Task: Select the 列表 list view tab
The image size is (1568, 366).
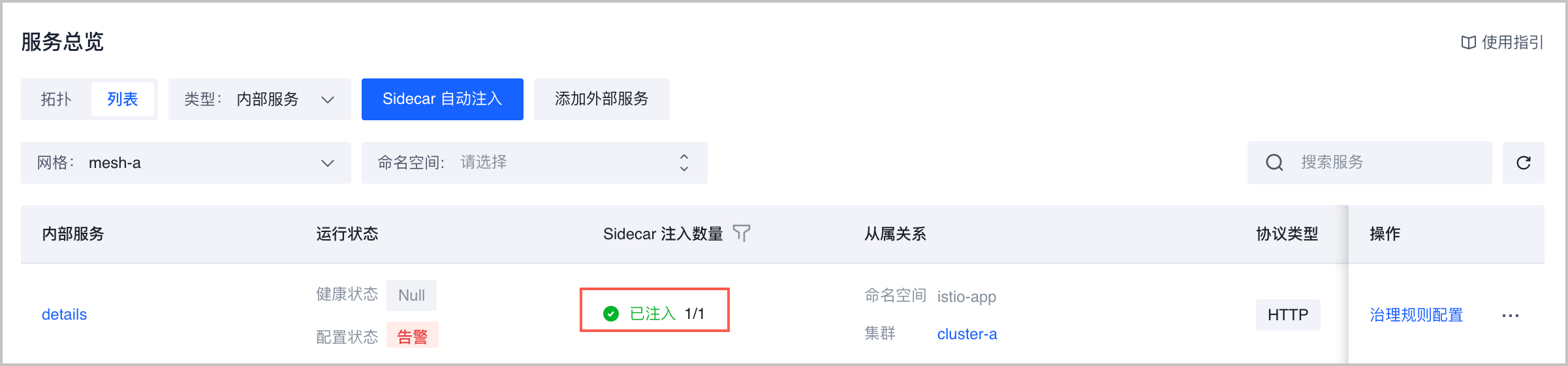Action: click(123, 99)
